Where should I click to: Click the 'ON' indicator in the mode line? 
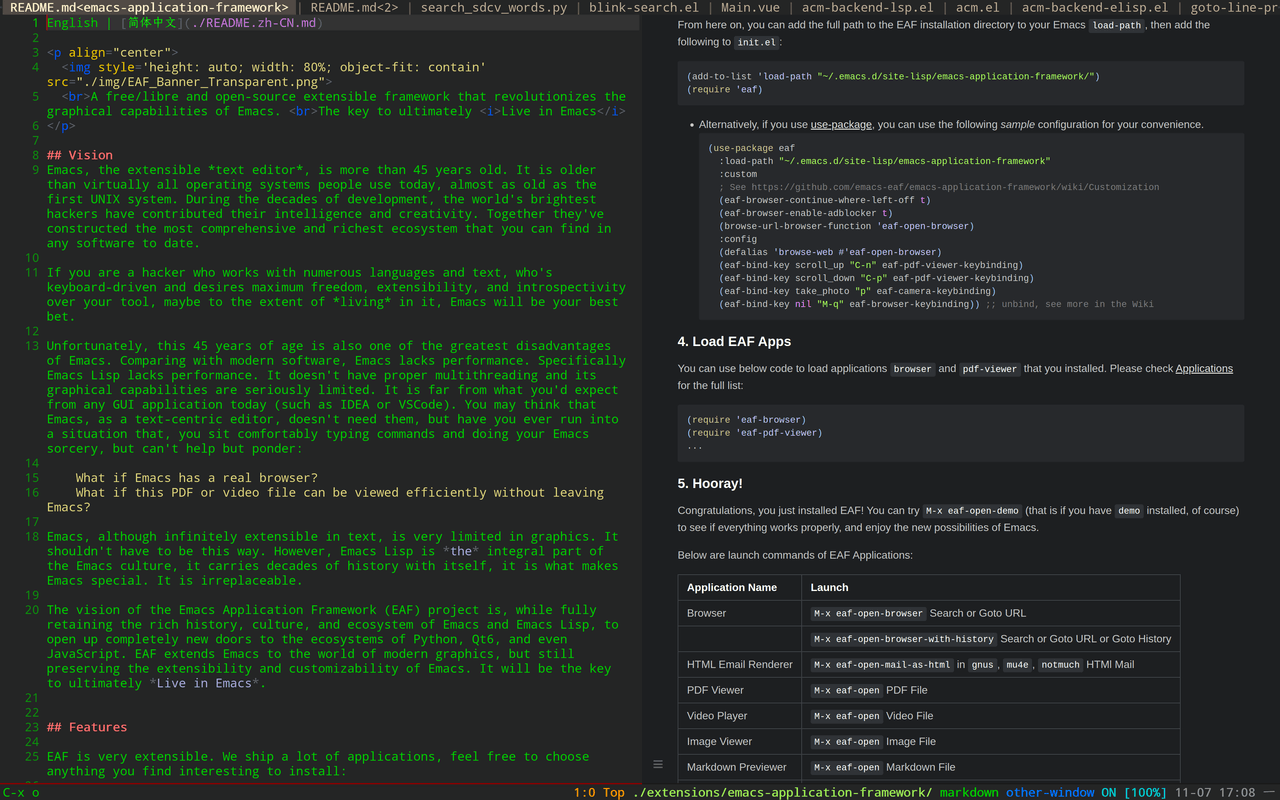(1109, 792)
